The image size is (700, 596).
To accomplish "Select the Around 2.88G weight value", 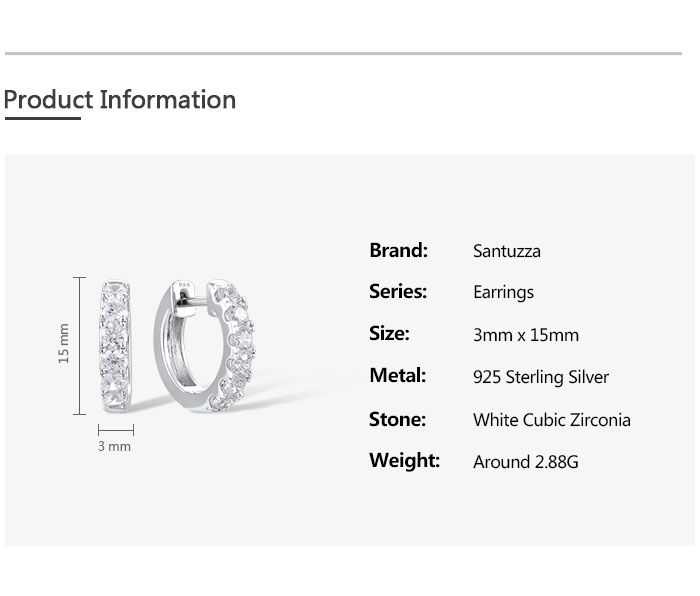I will pyautogui.click(x=525, y=462).
